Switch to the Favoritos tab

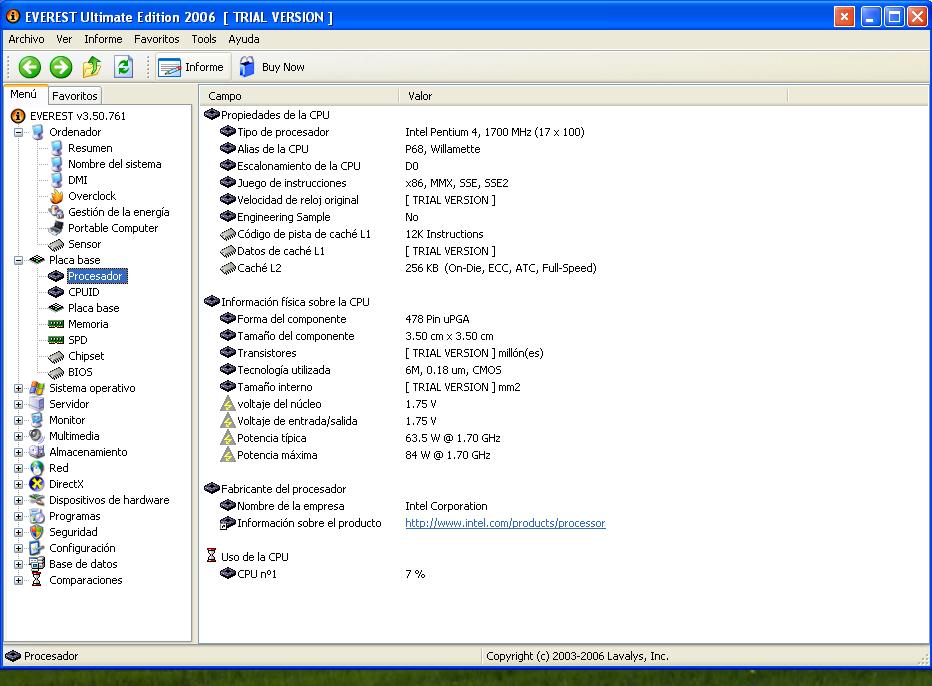tap(75, 96)
